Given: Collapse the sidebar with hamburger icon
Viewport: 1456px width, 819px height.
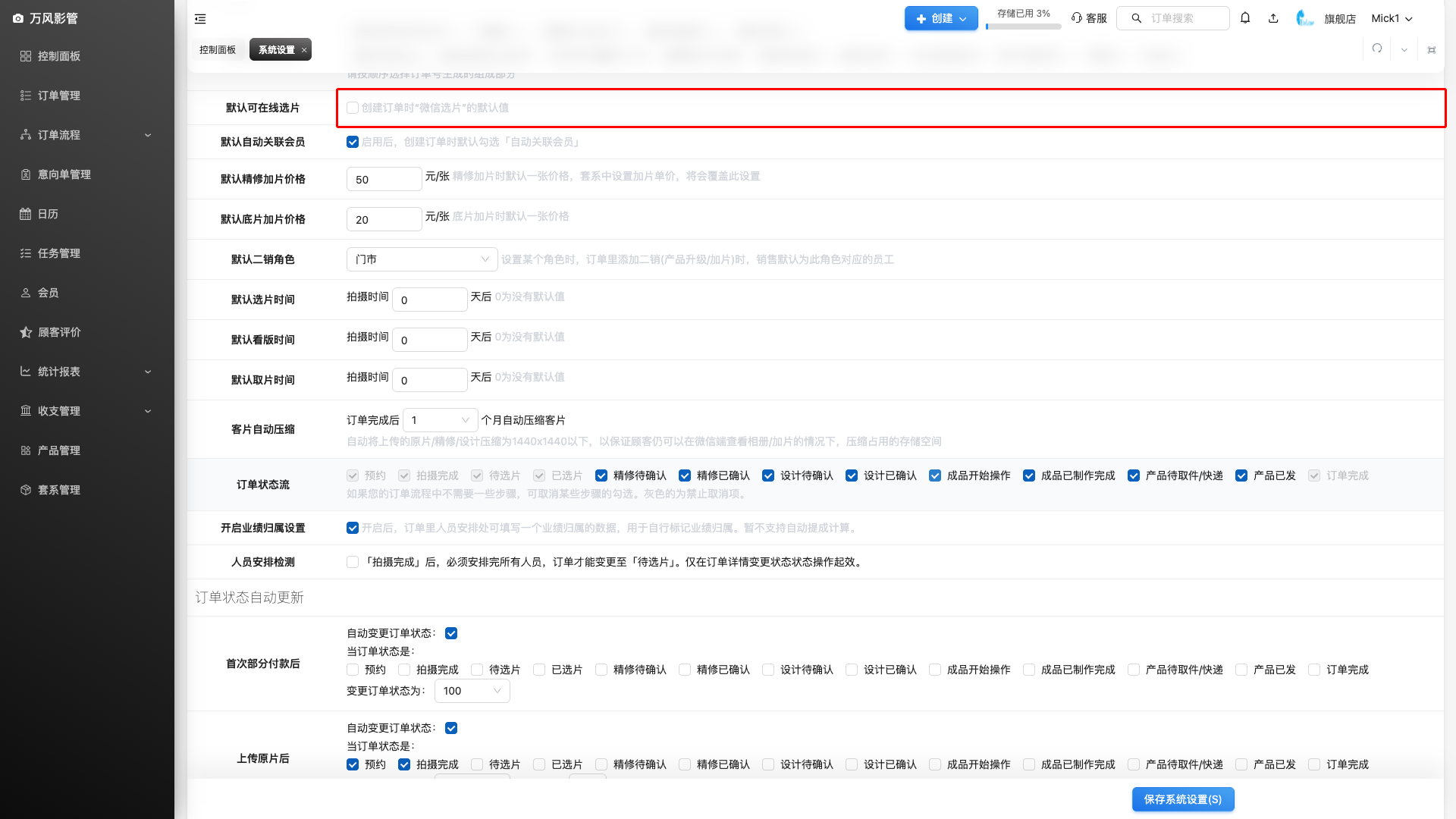Looking at the screenshot, I should (x=200, y=19).
